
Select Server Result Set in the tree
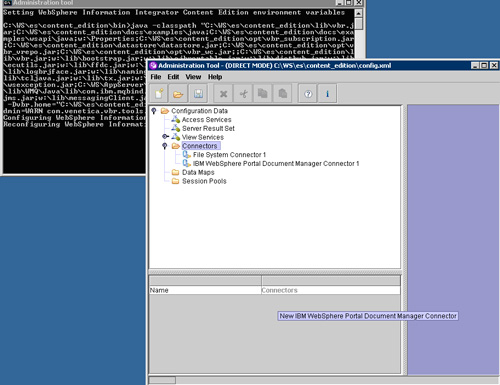(208, 128)
